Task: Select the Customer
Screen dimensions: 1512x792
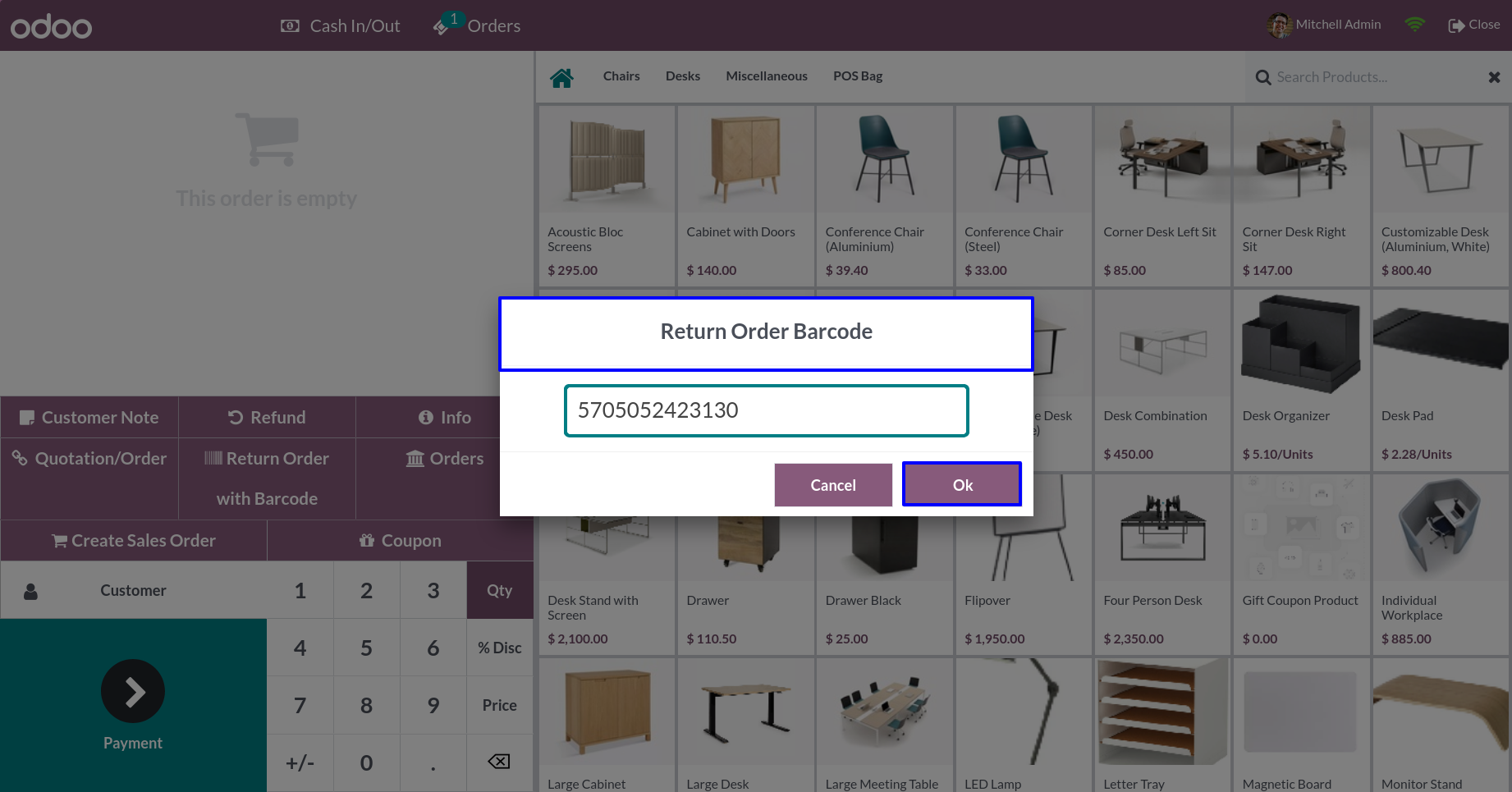Action: 134,590
